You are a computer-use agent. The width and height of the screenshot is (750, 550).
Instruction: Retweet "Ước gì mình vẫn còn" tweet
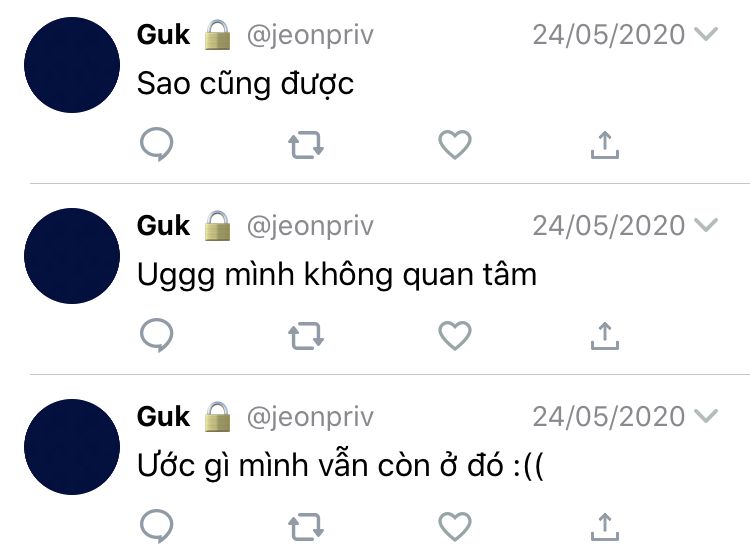306,527
